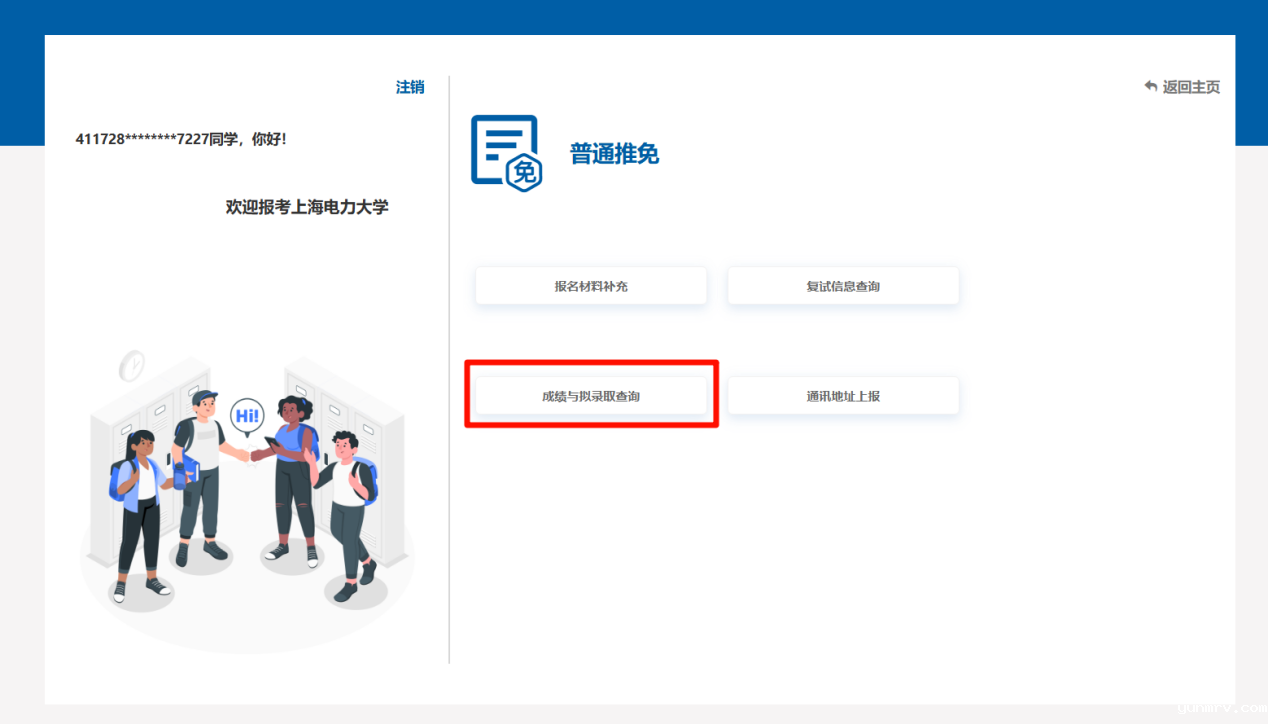The width and height of the screenshot is (1268, 724).
Task: Click the boy in the white shirt on the right
Action: [349, 510]
